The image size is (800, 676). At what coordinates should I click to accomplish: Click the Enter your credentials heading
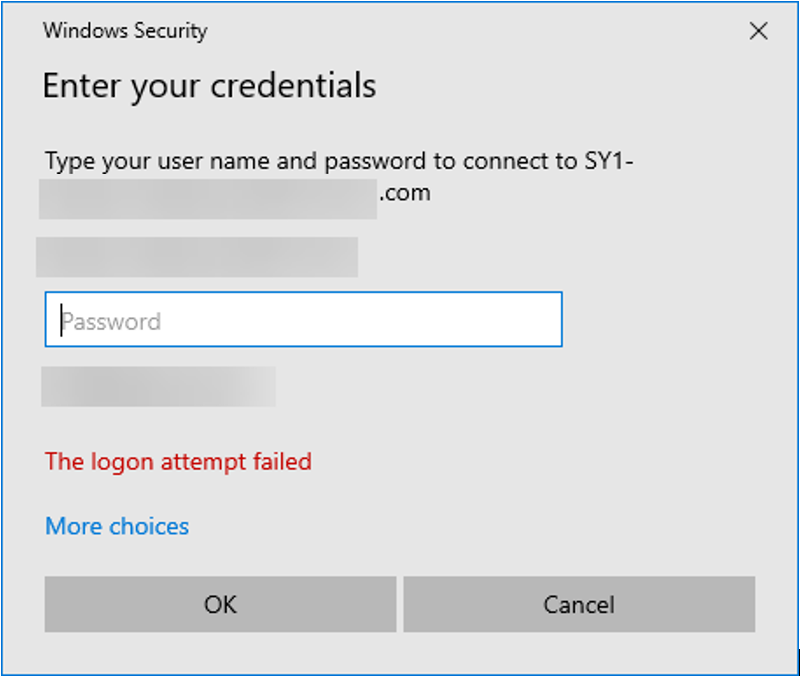tap(209, 86)
